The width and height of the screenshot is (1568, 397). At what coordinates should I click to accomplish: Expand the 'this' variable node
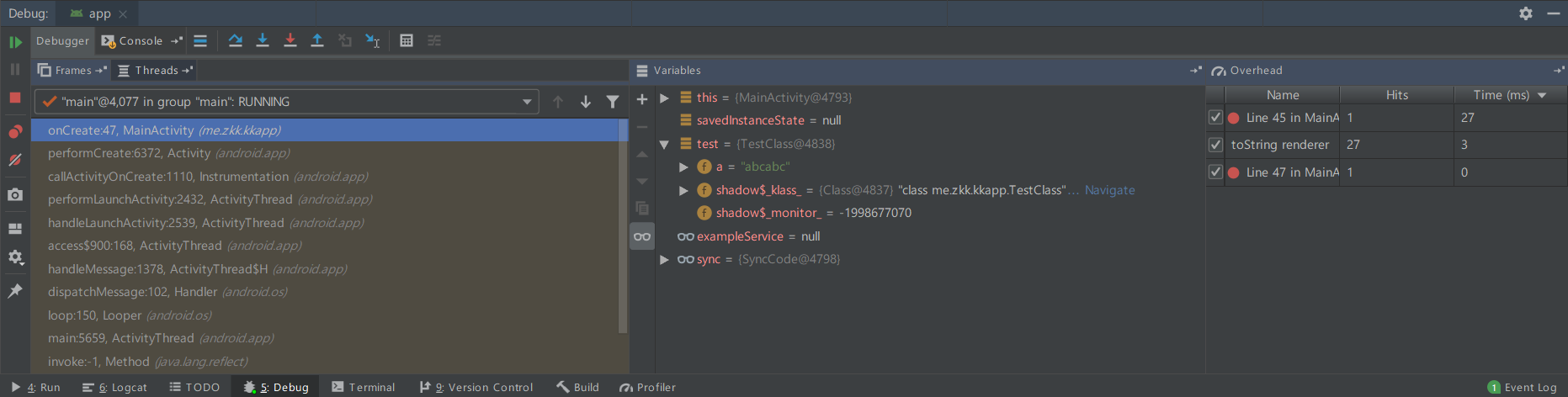pos(664,98)
